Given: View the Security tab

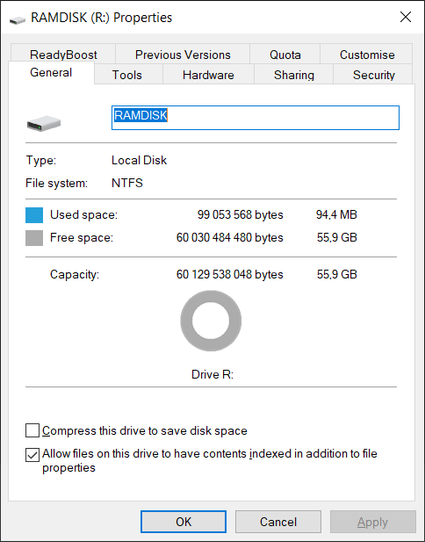Looking at the screenshot, I should 374,75.
